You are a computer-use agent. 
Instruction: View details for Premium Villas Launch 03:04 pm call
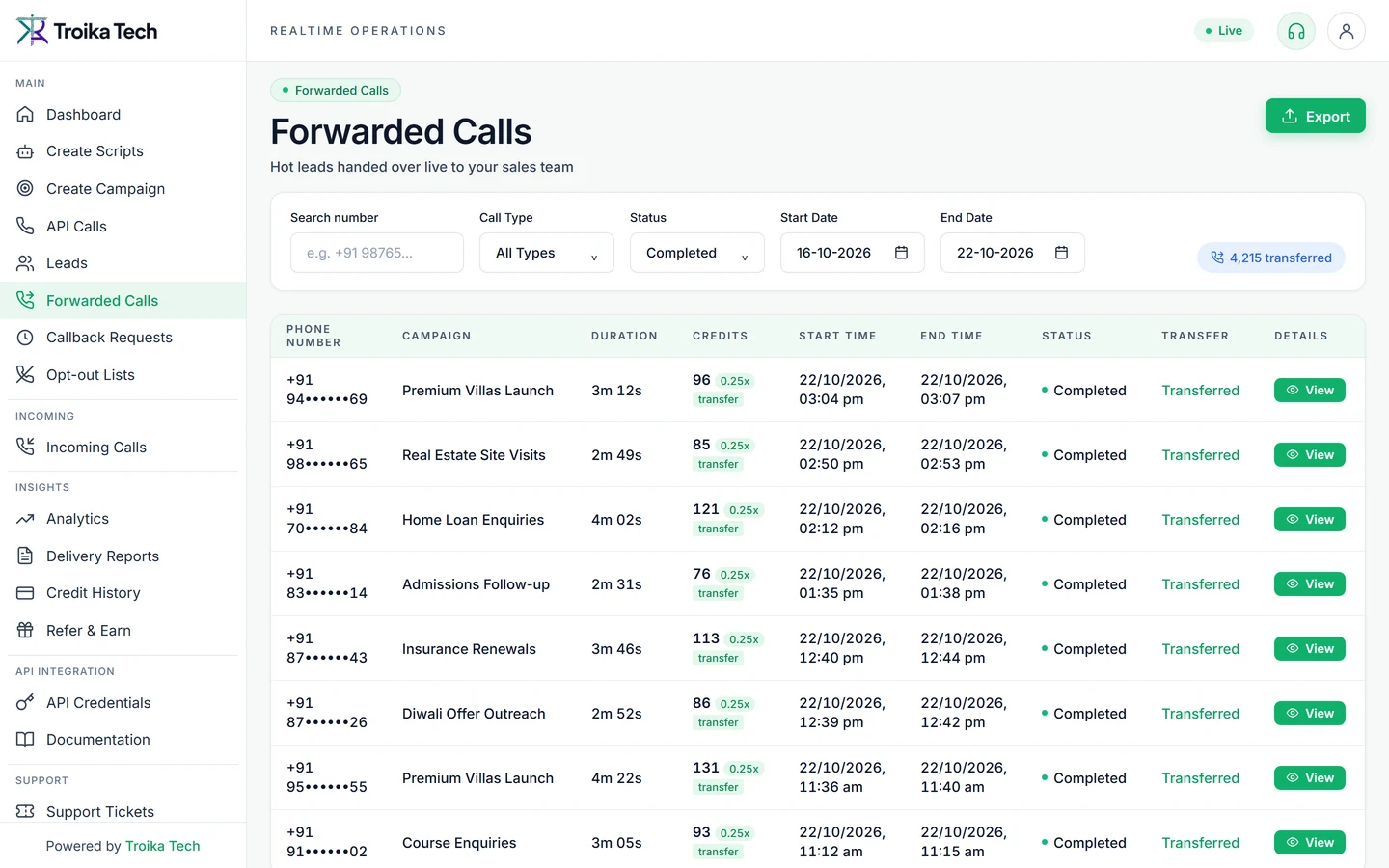click(1310, 390)
